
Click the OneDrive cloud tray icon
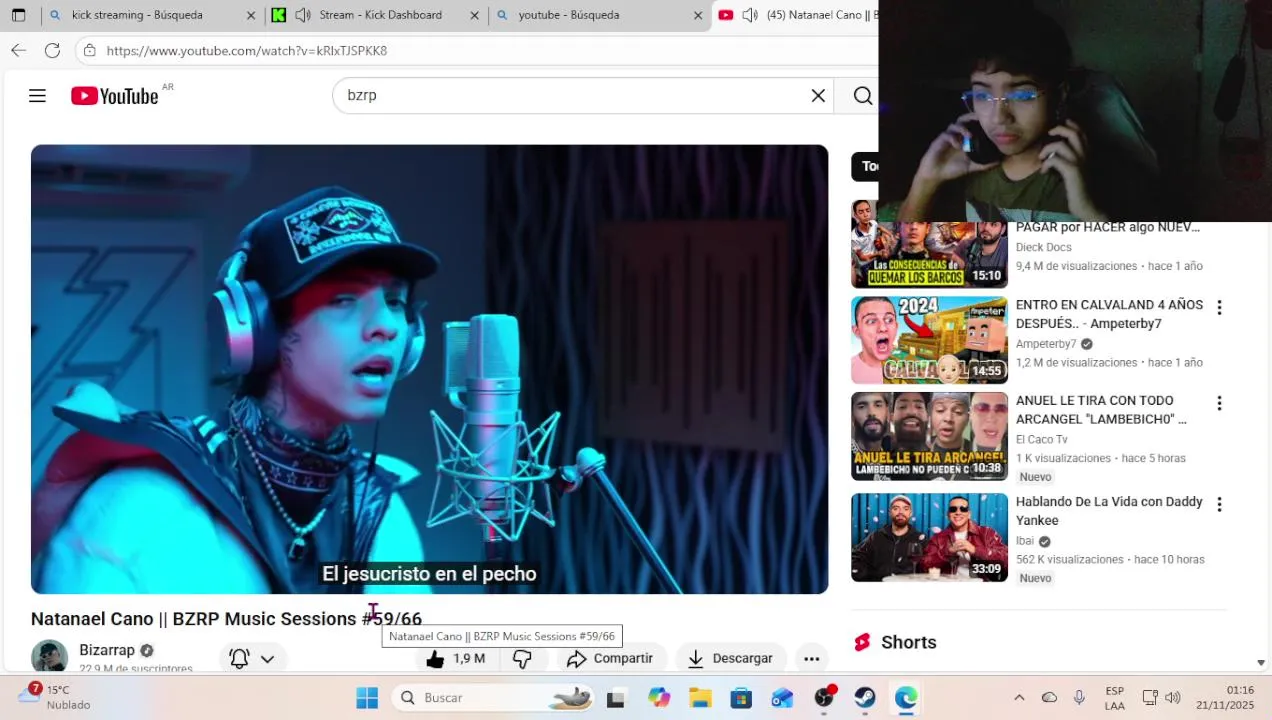(1049, 698)
